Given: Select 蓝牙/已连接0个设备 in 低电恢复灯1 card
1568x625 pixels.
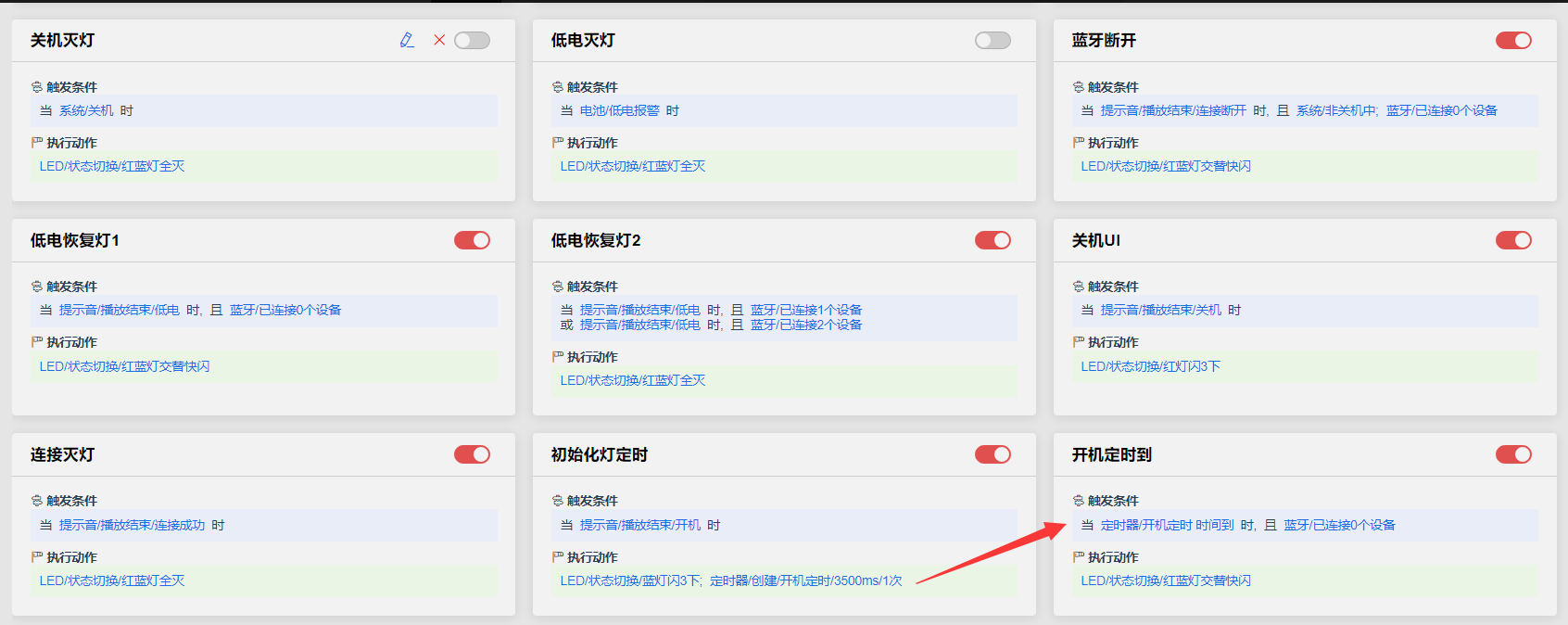Looking at the screenshot, I should pyautogui.click(x=285, y=310).
